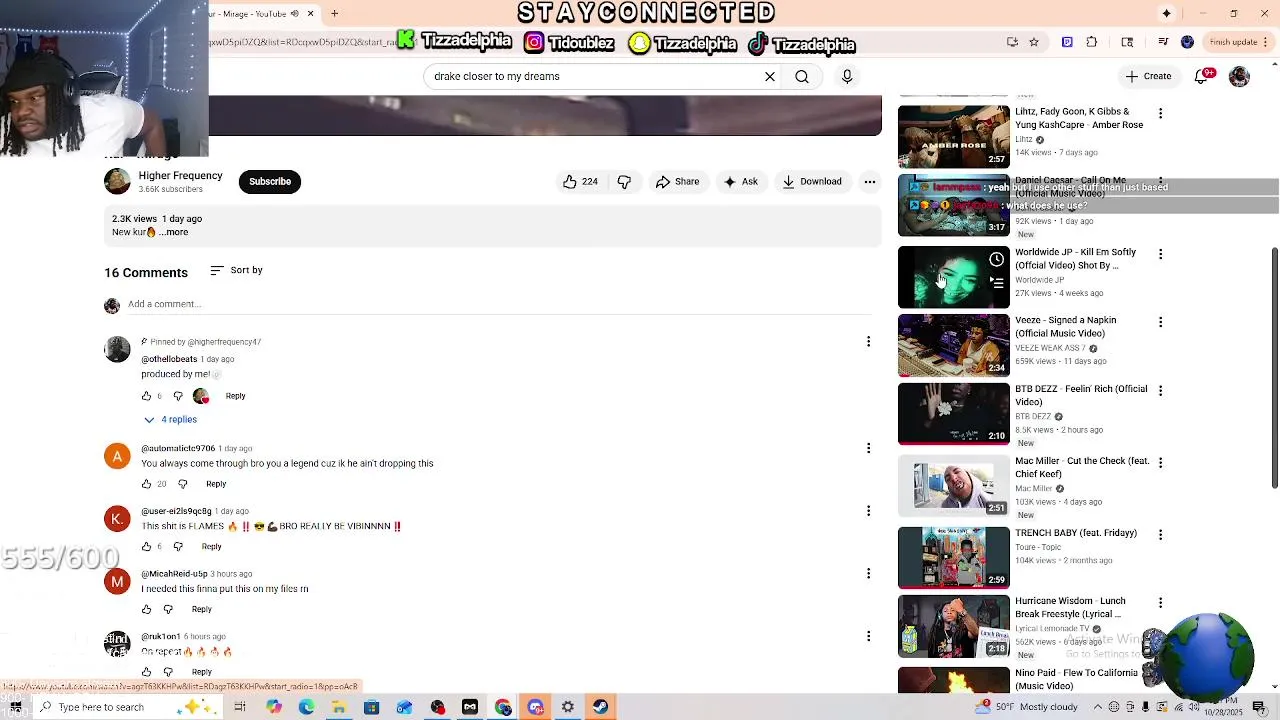Open options for @MicahReid-u5p comment

click(868, 574)
